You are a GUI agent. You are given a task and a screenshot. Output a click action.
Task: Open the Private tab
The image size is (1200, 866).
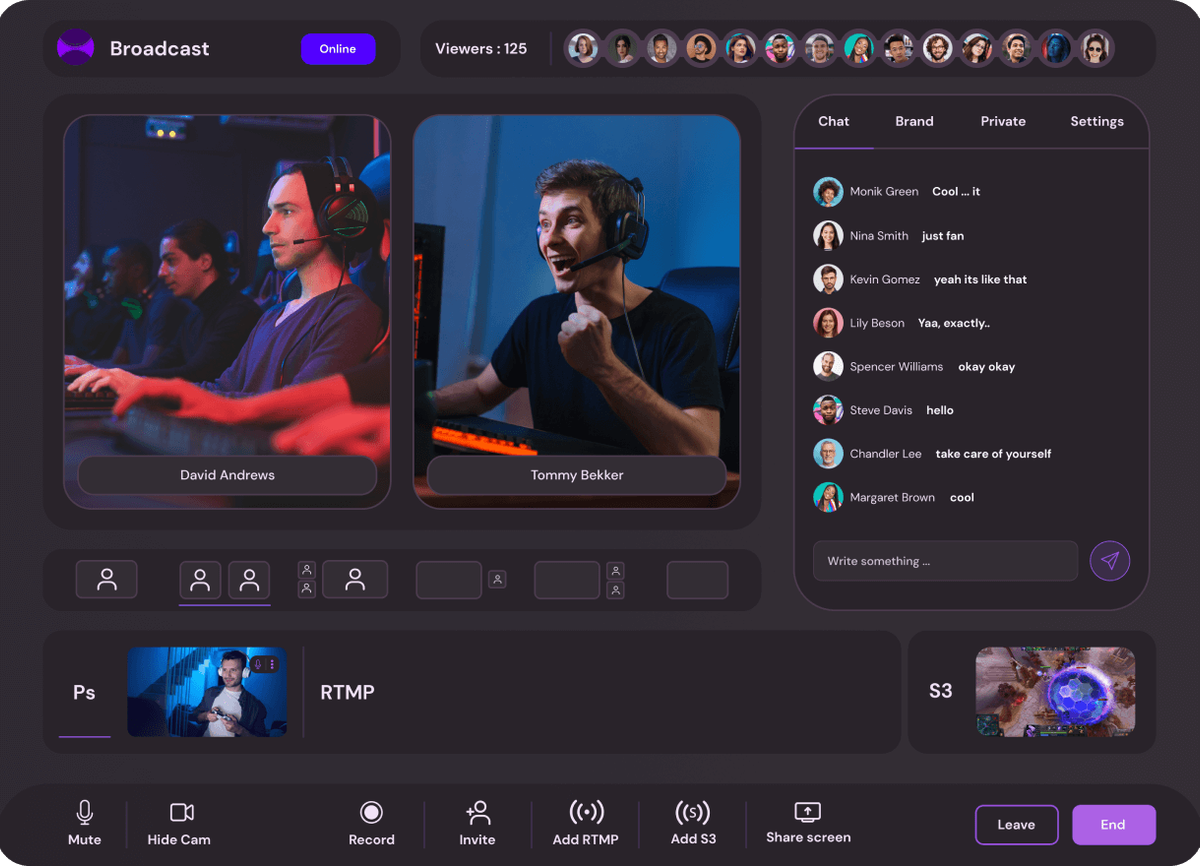coord(1003,121)
